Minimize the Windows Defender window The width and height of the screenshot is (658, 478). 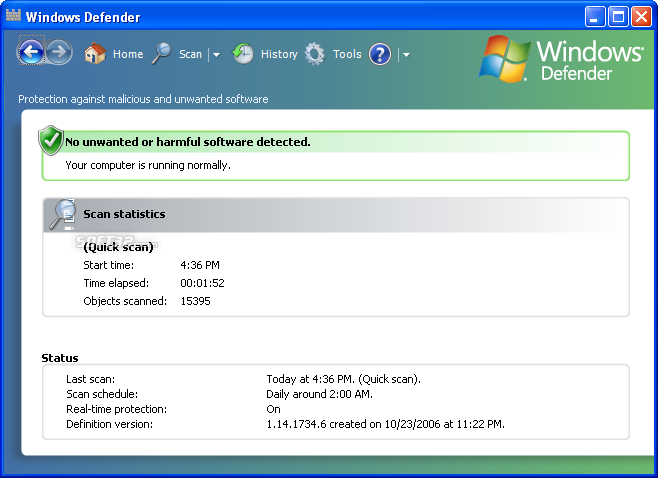tap(595, 17)
